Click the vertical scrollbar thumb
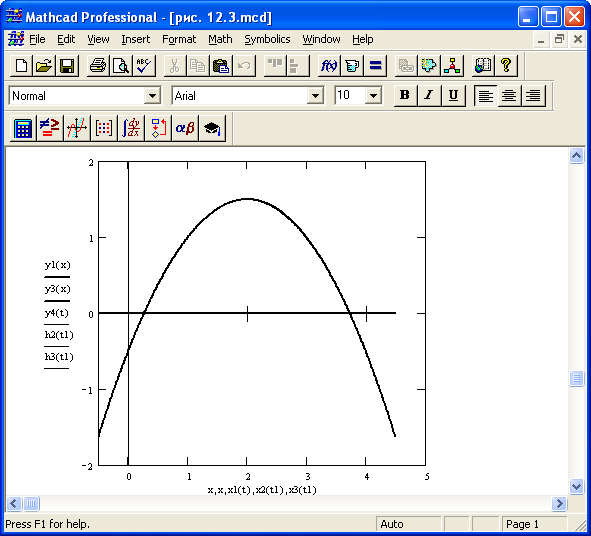 (576, 378)
